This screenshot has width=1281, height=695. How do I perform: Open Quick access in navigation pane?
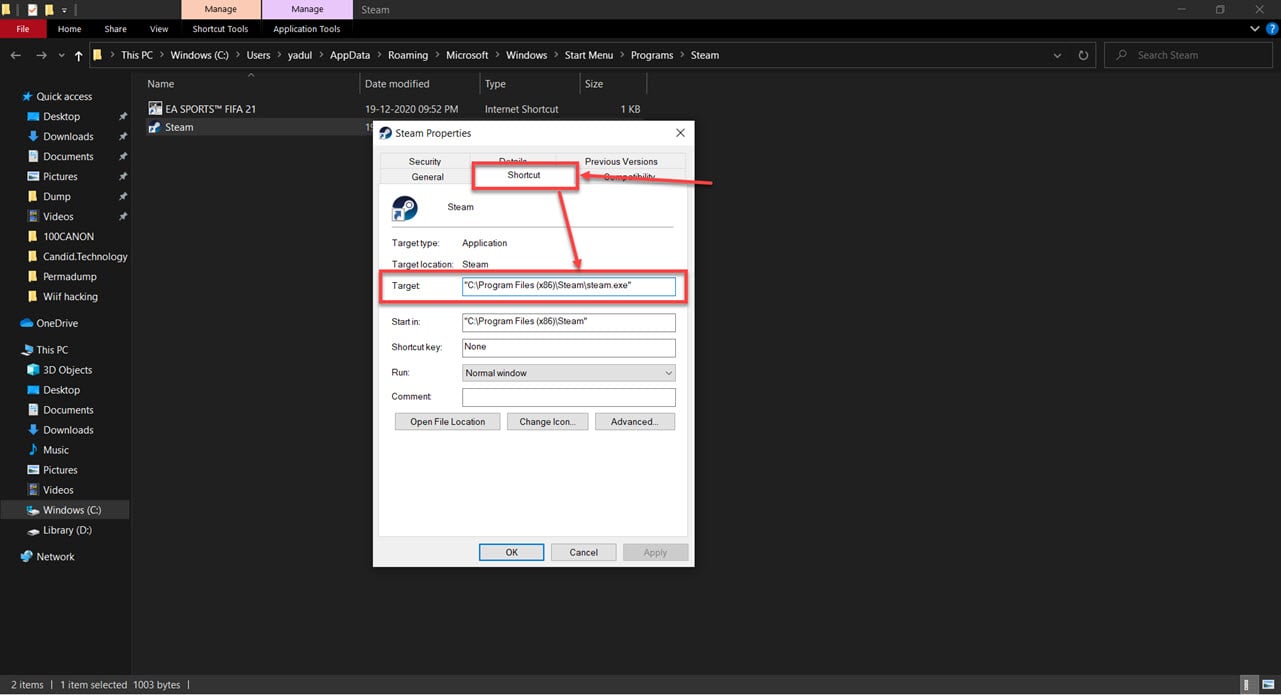[x=64, y=97]
